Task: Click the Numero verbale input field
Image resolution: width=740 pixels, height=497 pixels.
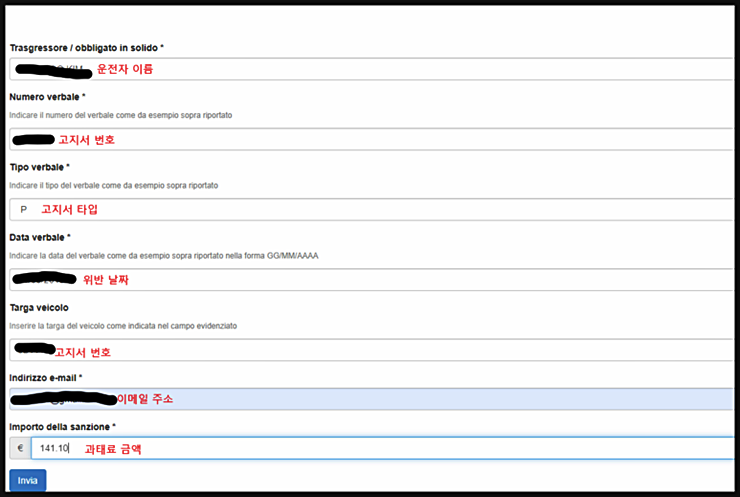Action: 372,139
